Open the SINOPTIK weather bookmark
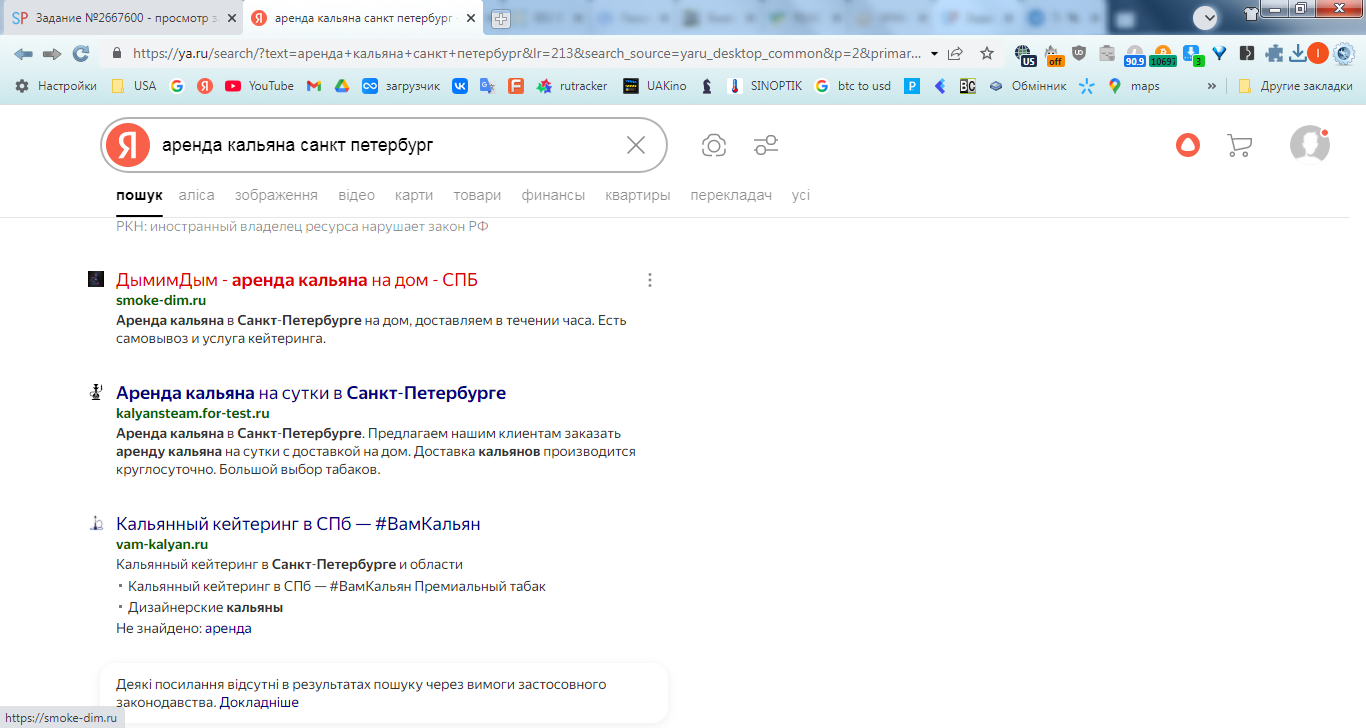1366x728 pixels. click(x=765, y=86)
